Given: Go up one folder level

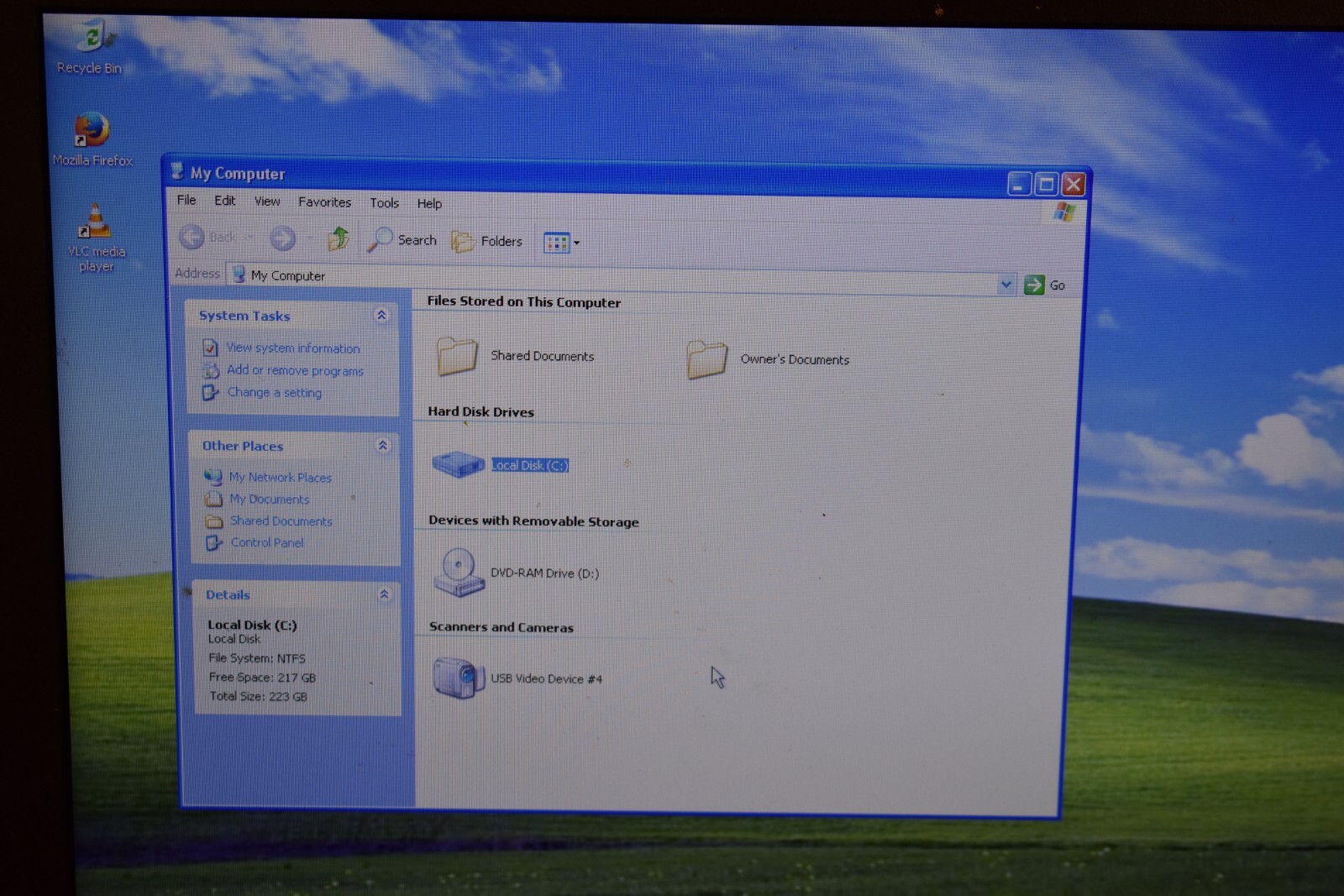Looking at the screenshot, I should 338,239.
